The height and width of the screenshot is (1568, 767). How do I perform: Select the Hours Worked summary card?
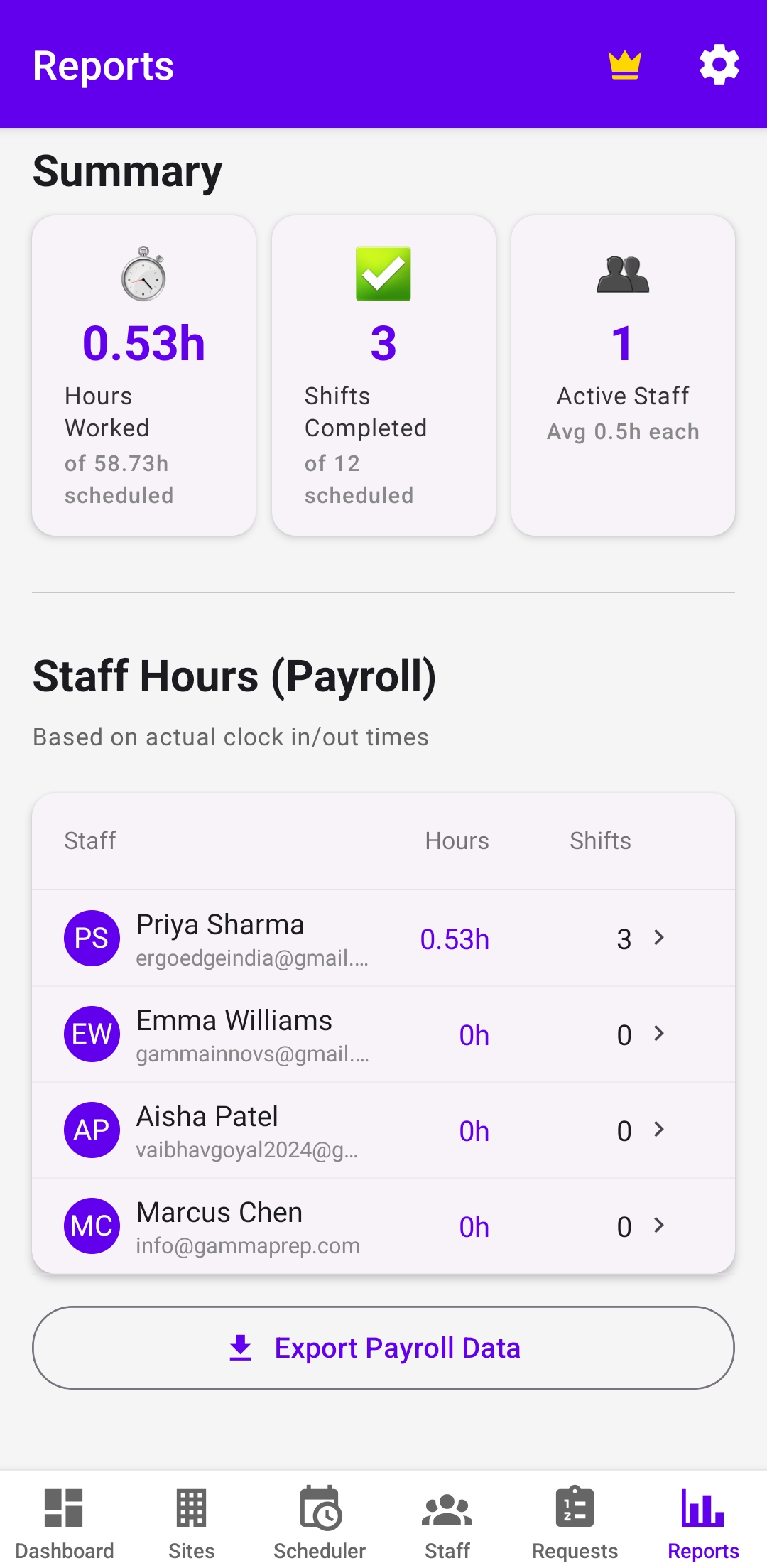(x=143, y=377)
